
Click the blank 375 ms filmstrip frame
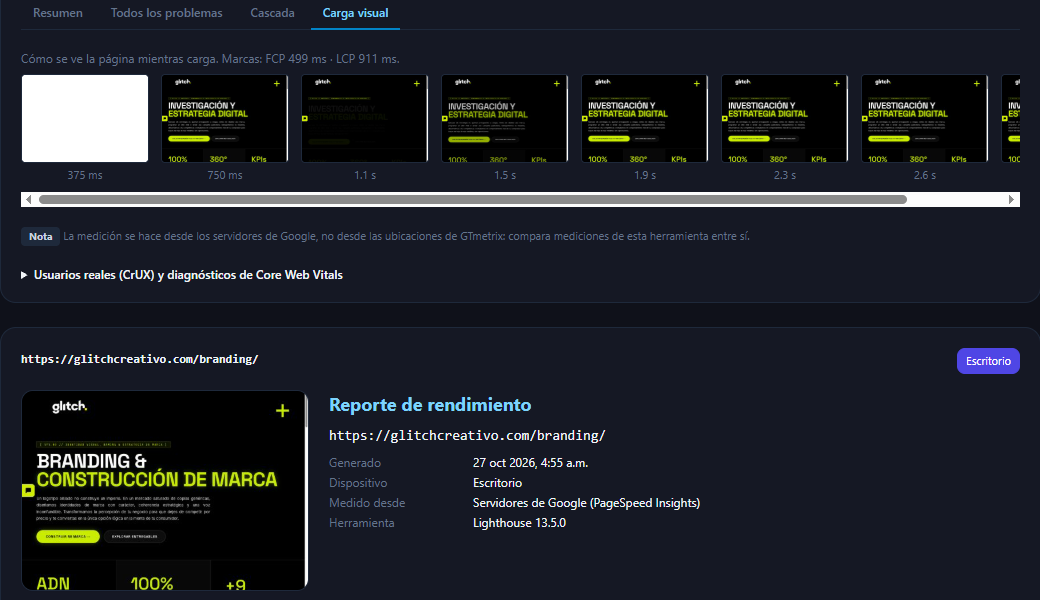(x=85, y=118)
